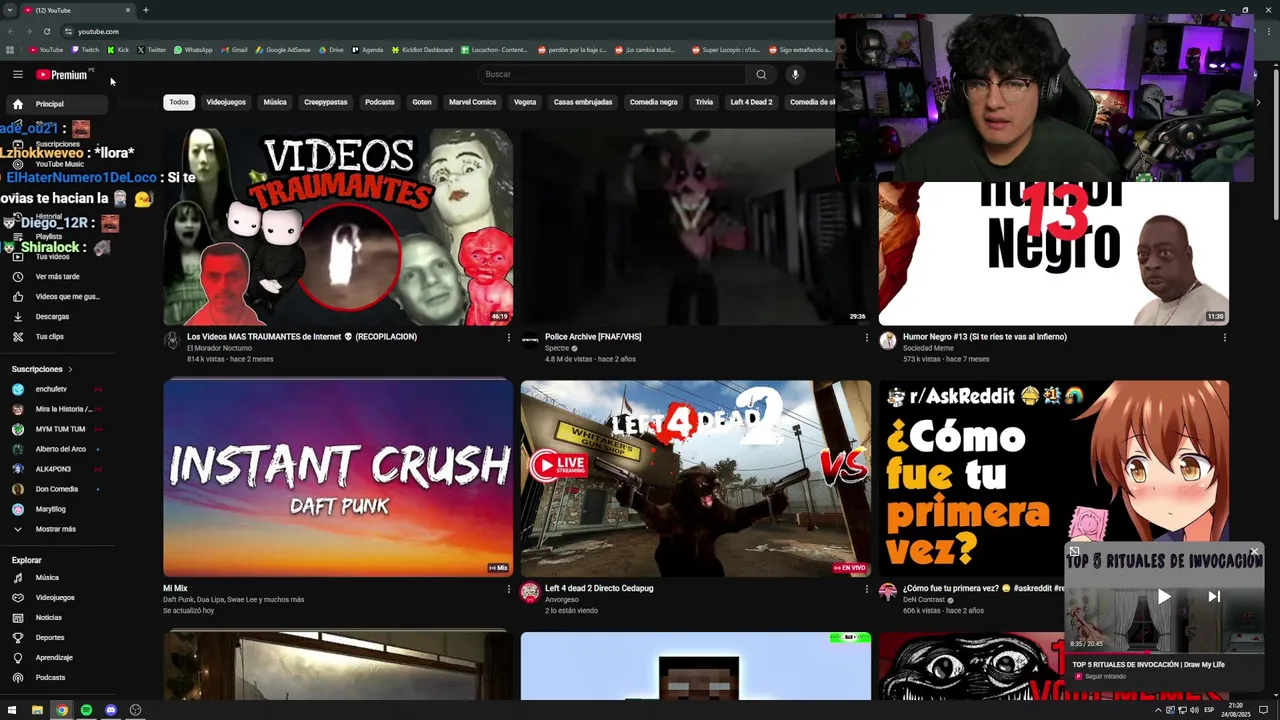Open Spotify from the Windows taskbar

[86, 710]
